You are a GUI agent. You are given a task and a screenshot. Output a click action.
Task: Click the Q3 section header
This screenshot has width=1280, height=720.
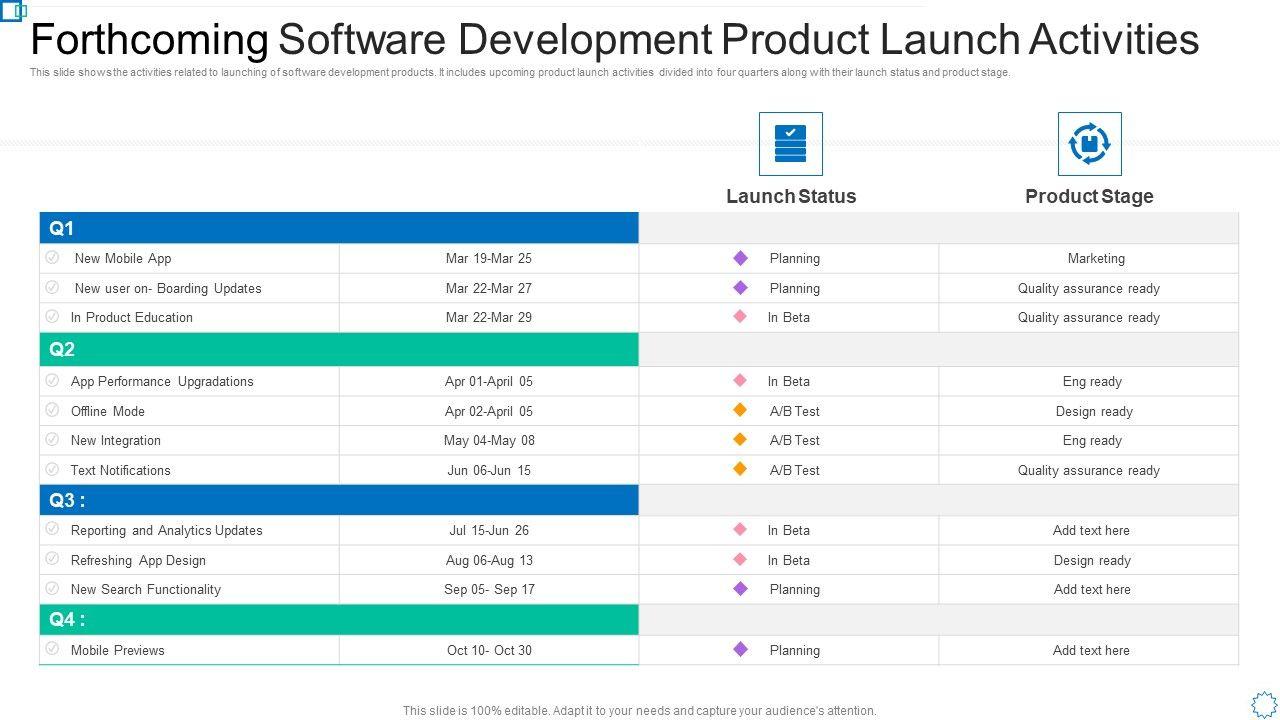339,500
